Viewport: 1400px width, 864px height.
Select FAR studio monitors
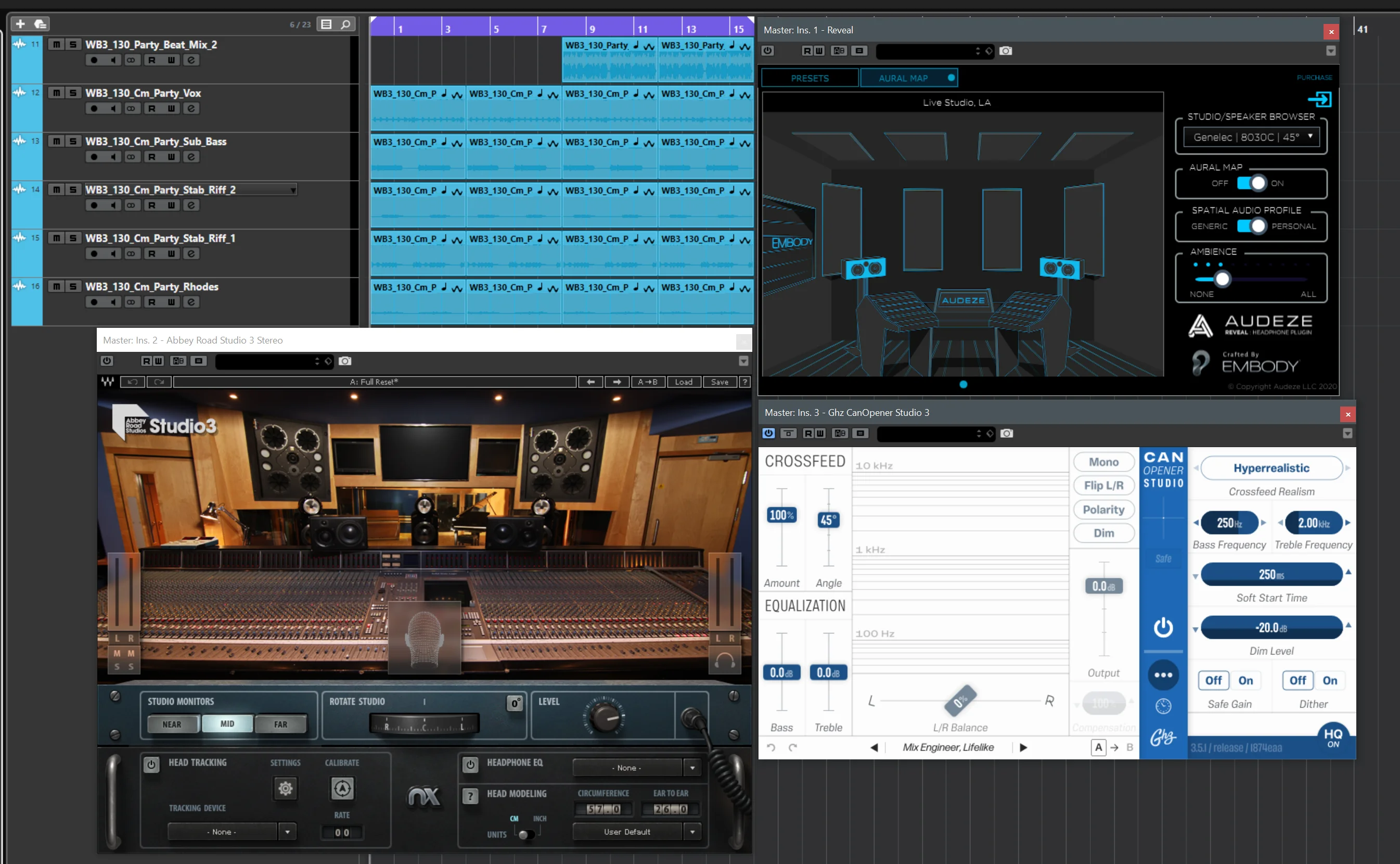[280, 724]
